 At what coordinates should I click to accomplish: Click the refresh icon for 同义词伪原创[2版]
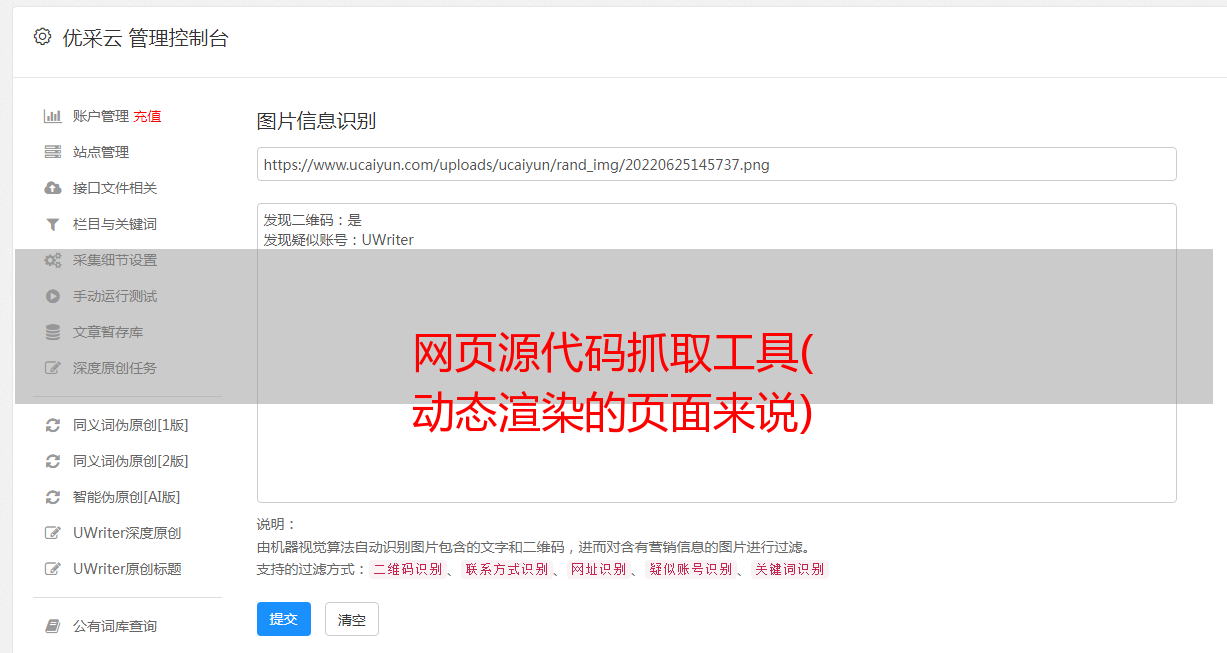(x=53, y=461)
